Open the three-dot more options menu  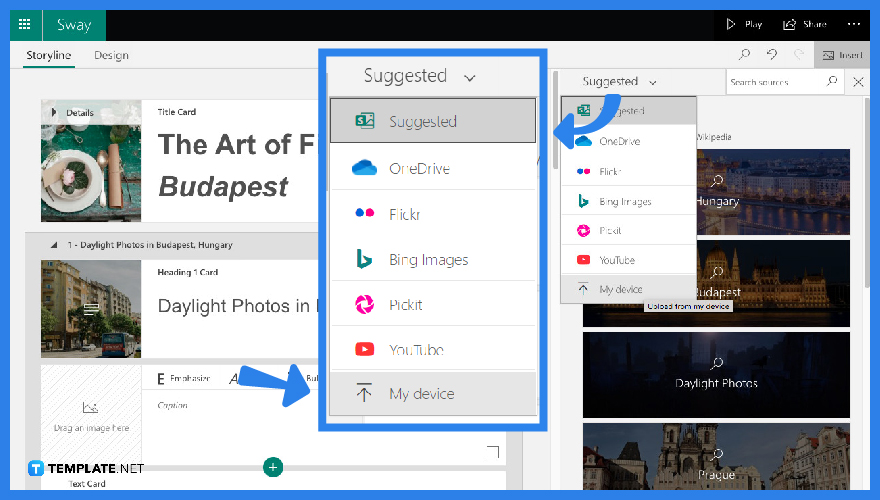click(854, 24)
